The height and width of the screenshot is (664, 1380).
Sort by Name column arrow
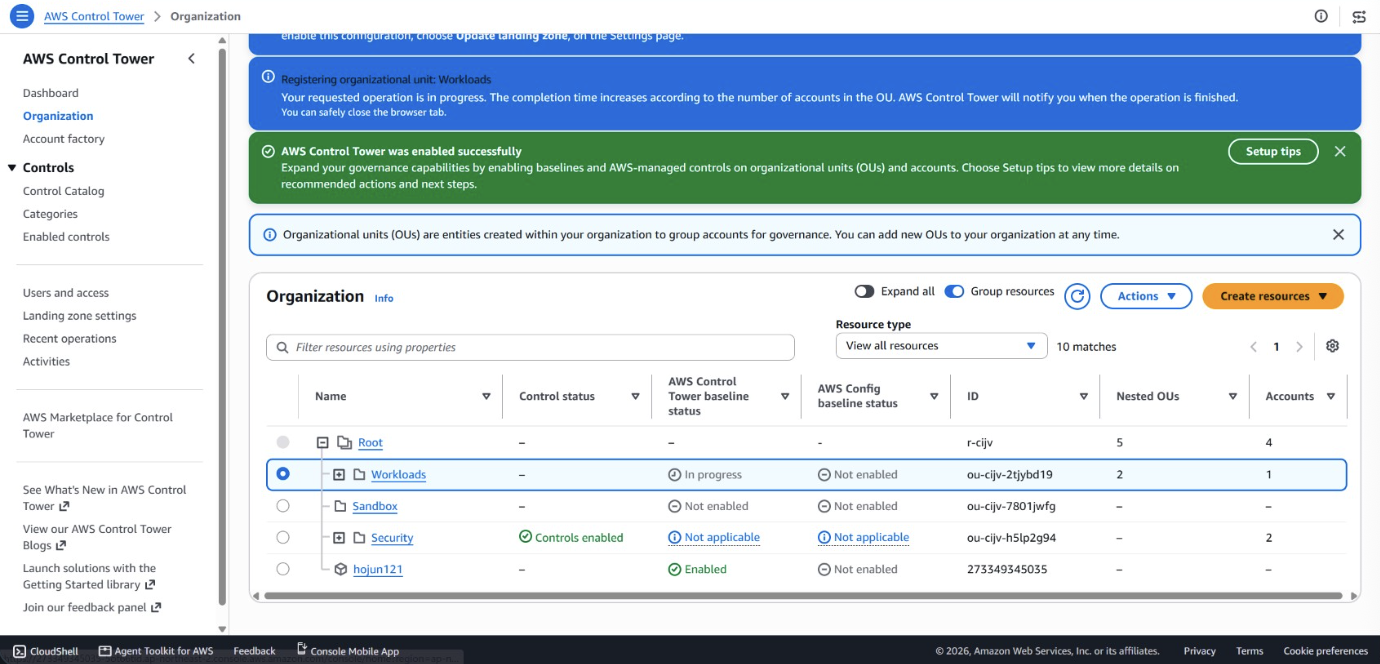coord(486,396)
